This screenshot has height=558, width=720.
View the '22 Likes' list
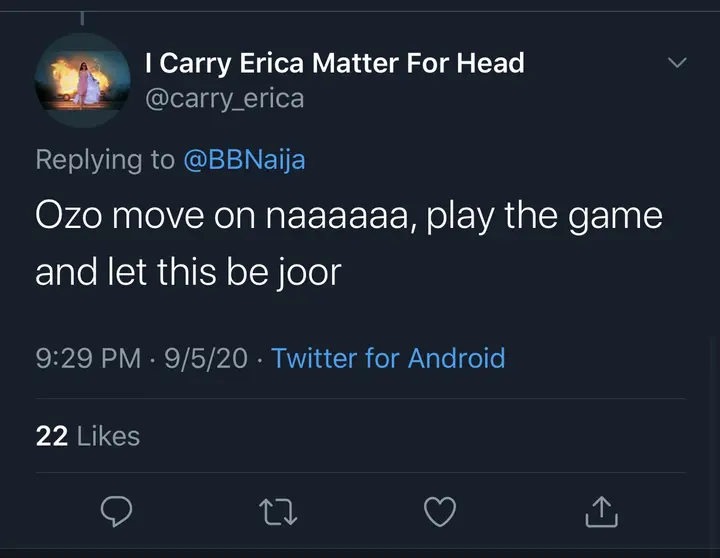[88, 436]
